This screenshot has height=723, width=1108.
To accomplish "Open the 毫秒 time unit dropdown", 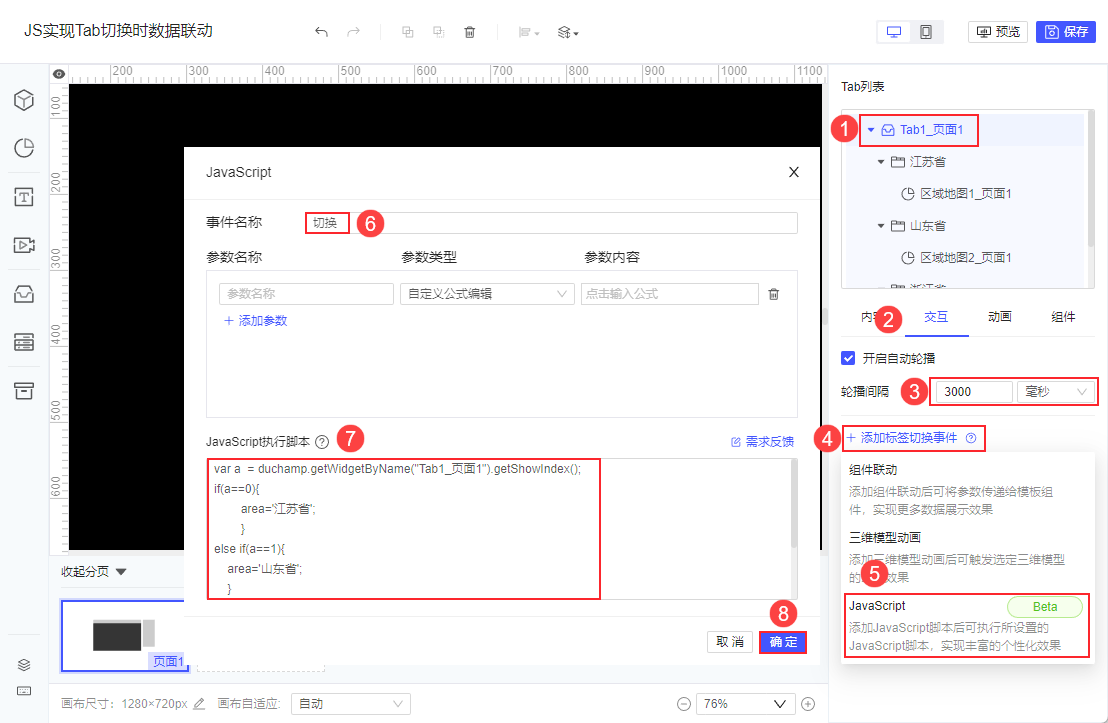I will pyautogui.click(x=1056, y=392).
